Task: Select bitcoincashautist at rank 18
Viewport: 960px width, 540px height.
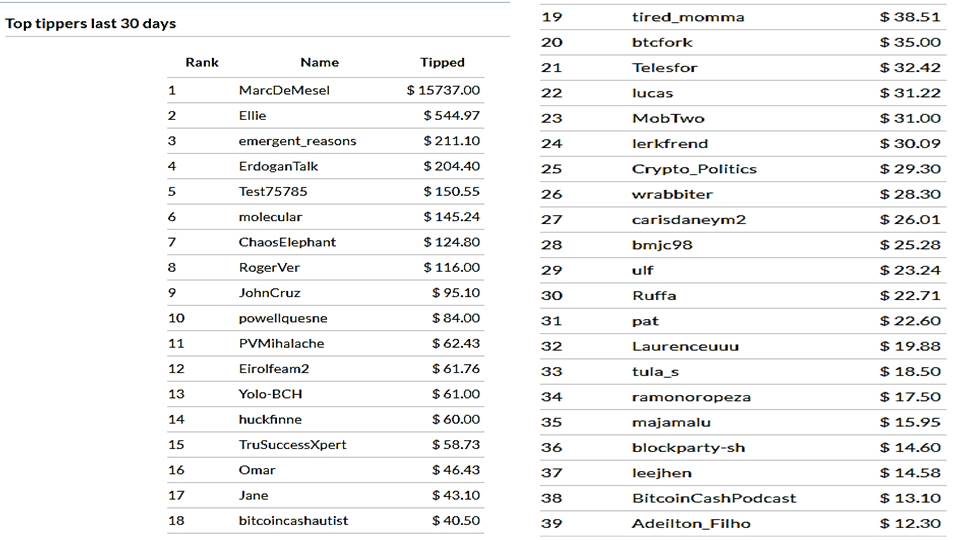Action: (293, 521)
